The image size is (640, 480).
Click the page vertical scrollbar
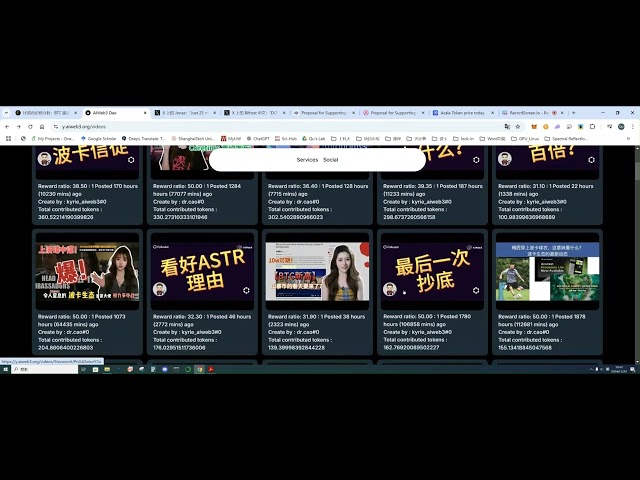(637, 254)
